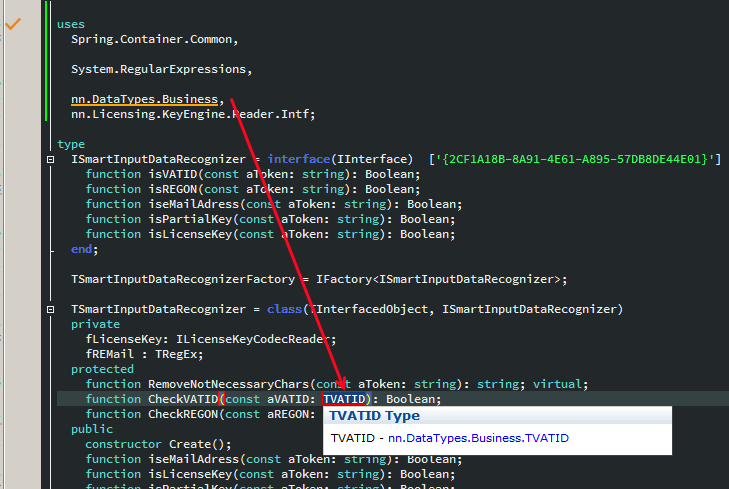Click the 'virtual' directive keyword
The width and height of the screenshot is (729, 489).
point(557,384)
